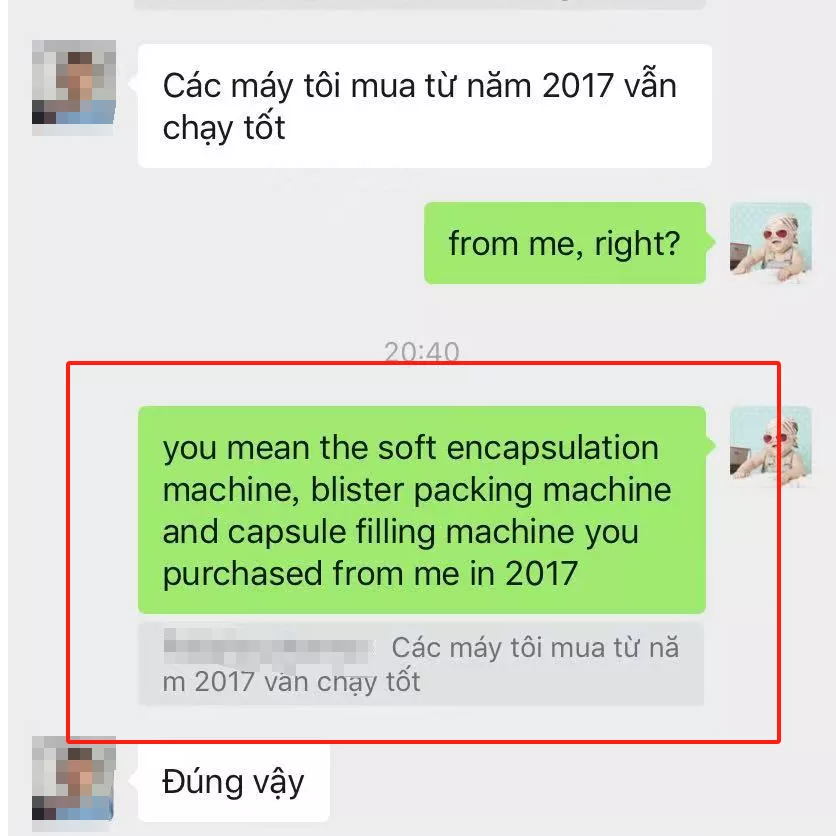This screenshot has width=836, height=836.
Task: Tap the baby avatar beside 'from me, right?'
Action: 770,243
